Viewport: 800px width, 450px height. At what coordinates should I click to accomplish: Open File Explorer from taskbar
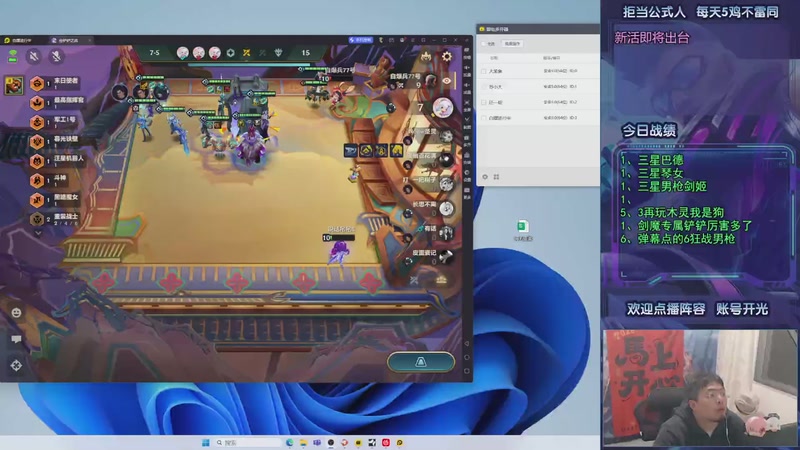point(304,442)
